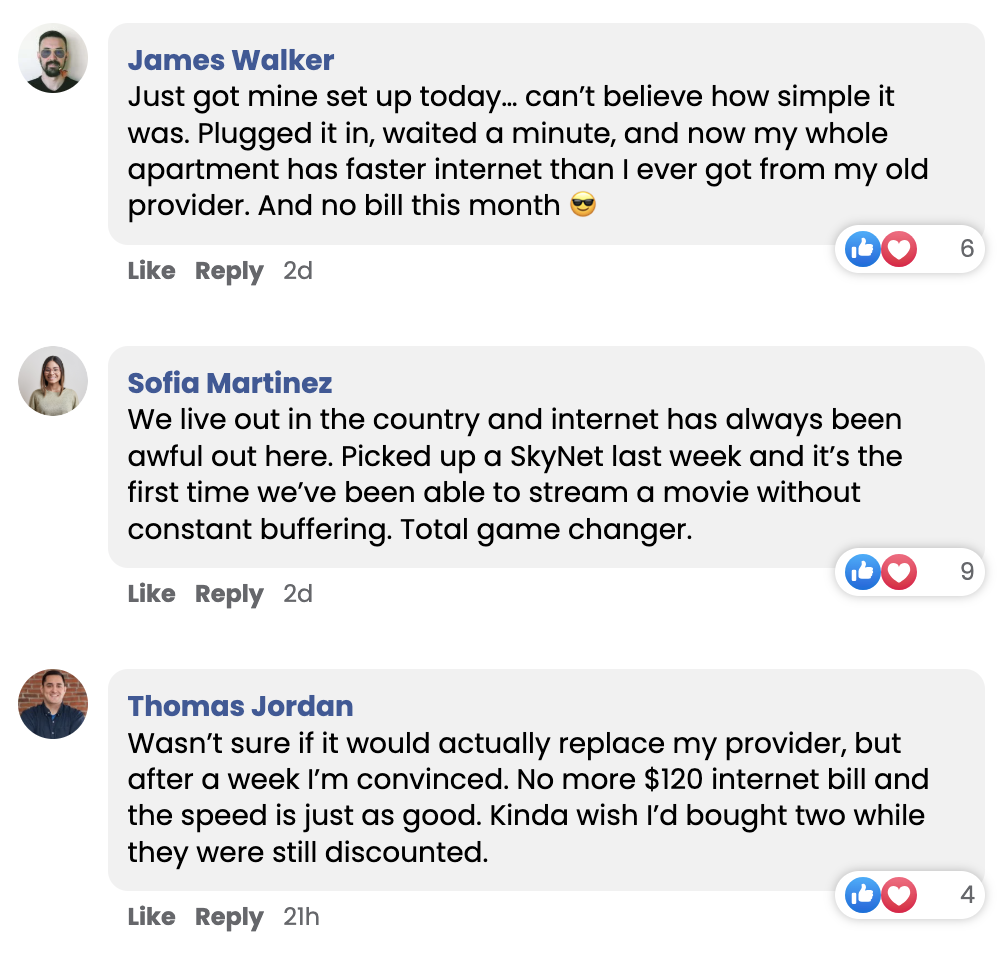Image resolution: width=1002 pixels, height=958 pixels.
Task: Click the heart reaction on James Walker's comment
Action: pos(899,249)
